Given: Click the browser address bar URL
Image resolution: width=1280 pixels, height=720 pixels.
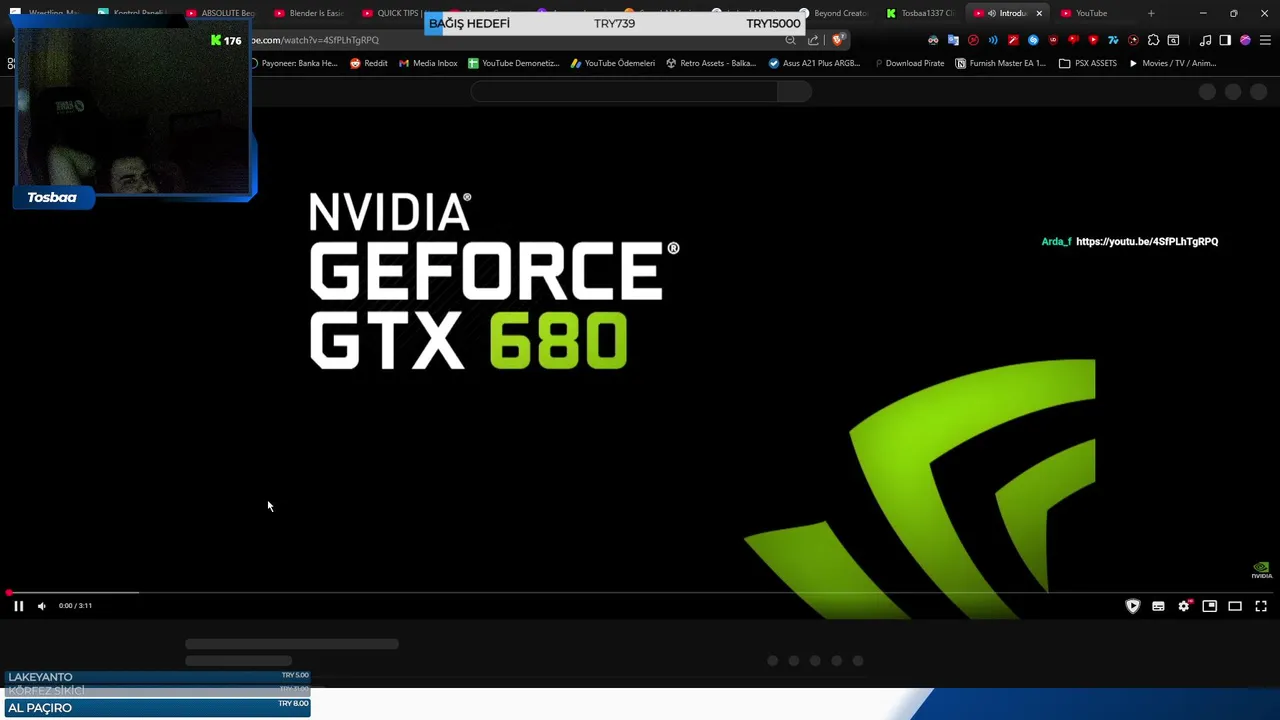Looking at the screenshot, I should pyautogui.click(x=314, y=40).
